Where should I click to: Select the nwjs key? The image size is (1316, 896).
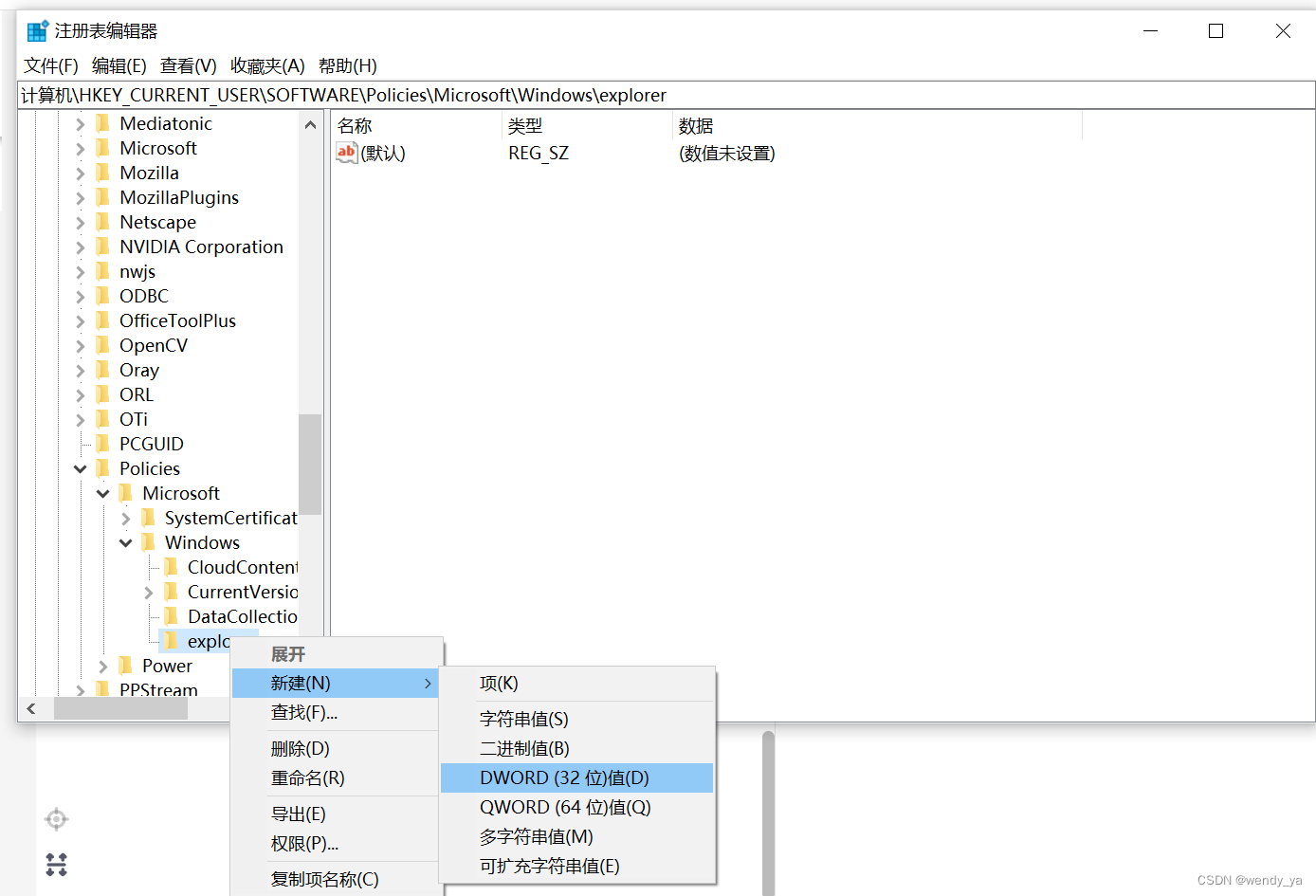pyautogui.click(x=137, y=271)
